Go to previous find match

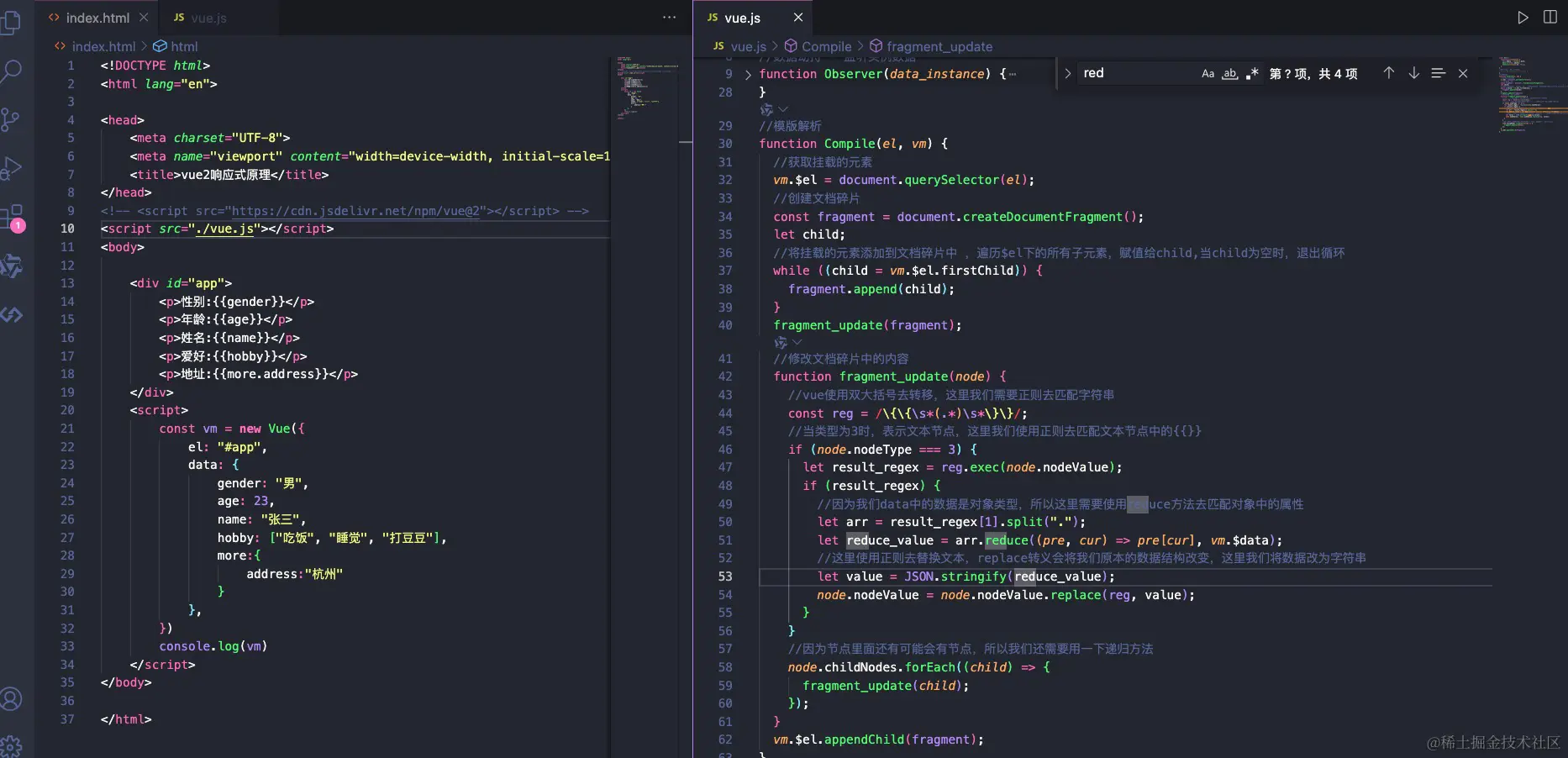[x=1389, y=73]
